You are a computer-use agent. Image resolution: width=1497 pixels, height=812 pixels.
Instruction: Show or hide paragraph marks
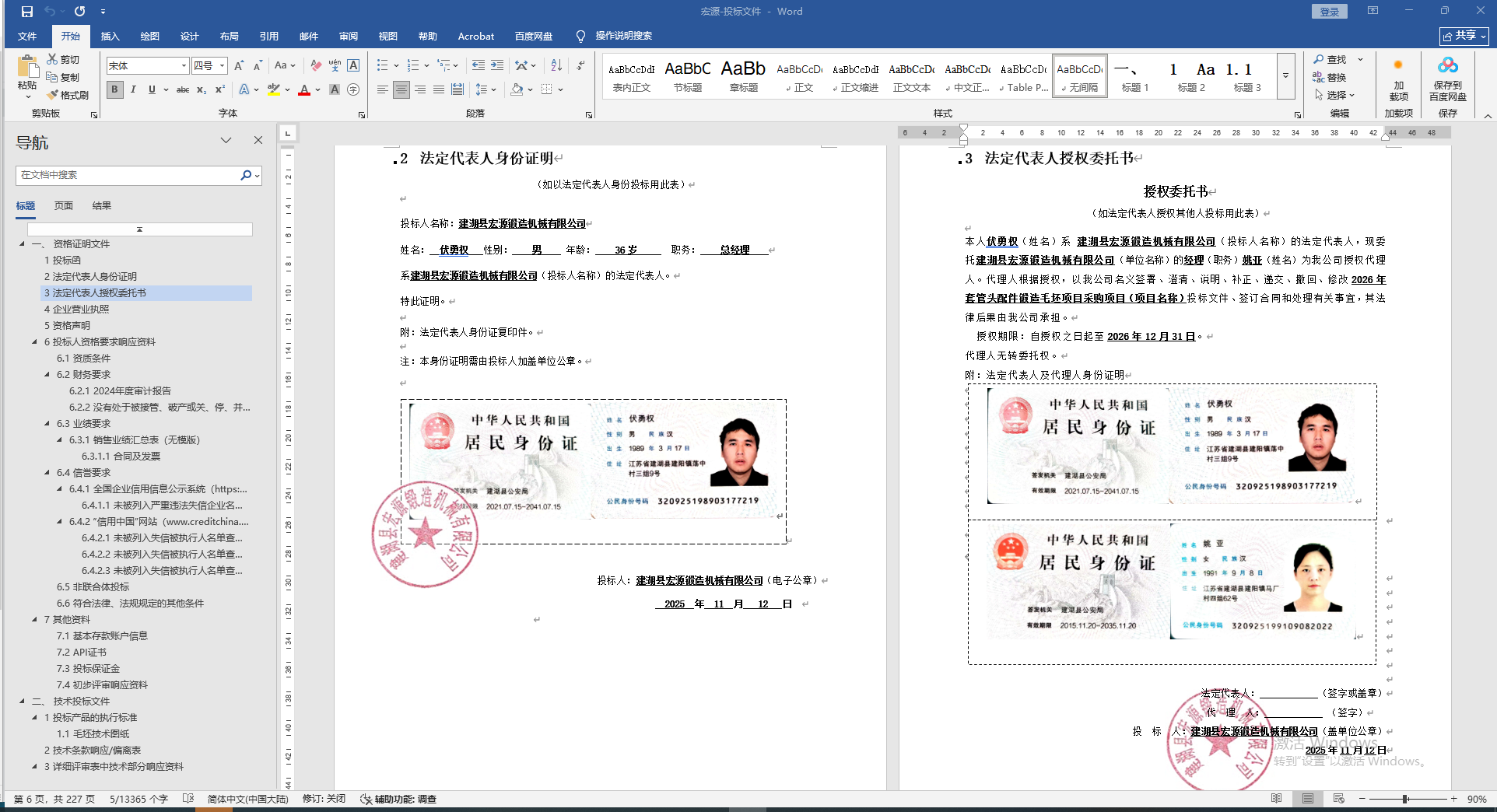click(x=580, y=66)
